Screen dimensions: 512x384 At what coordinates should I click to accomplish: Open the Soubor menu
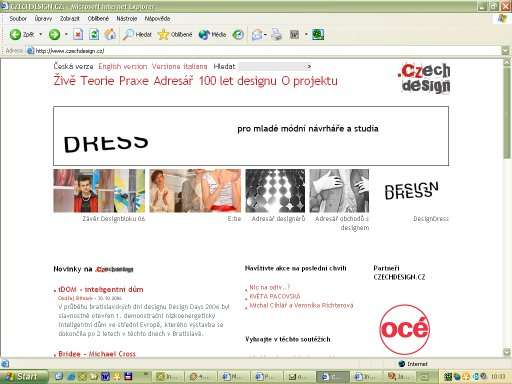(x=18, y=19)
